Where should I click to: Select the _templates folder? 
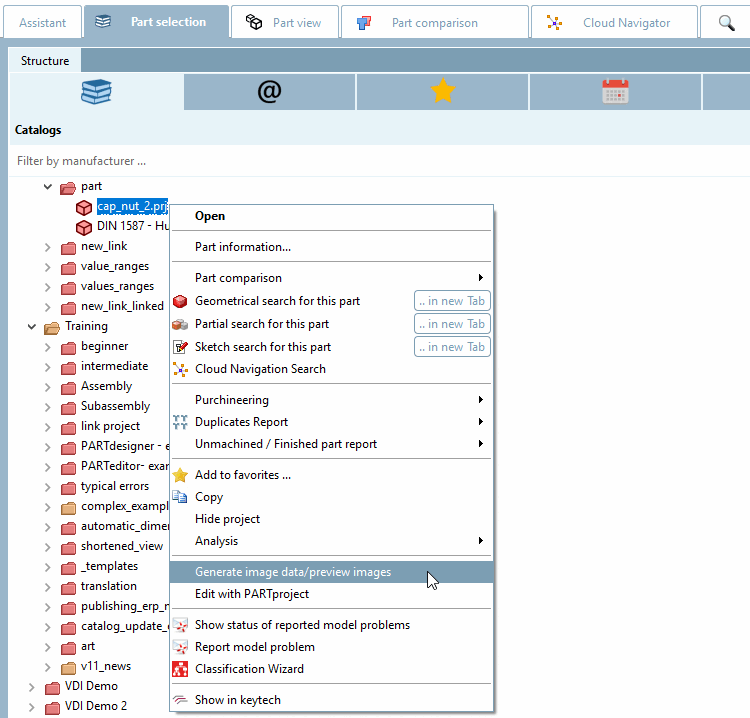coord(110,566)
